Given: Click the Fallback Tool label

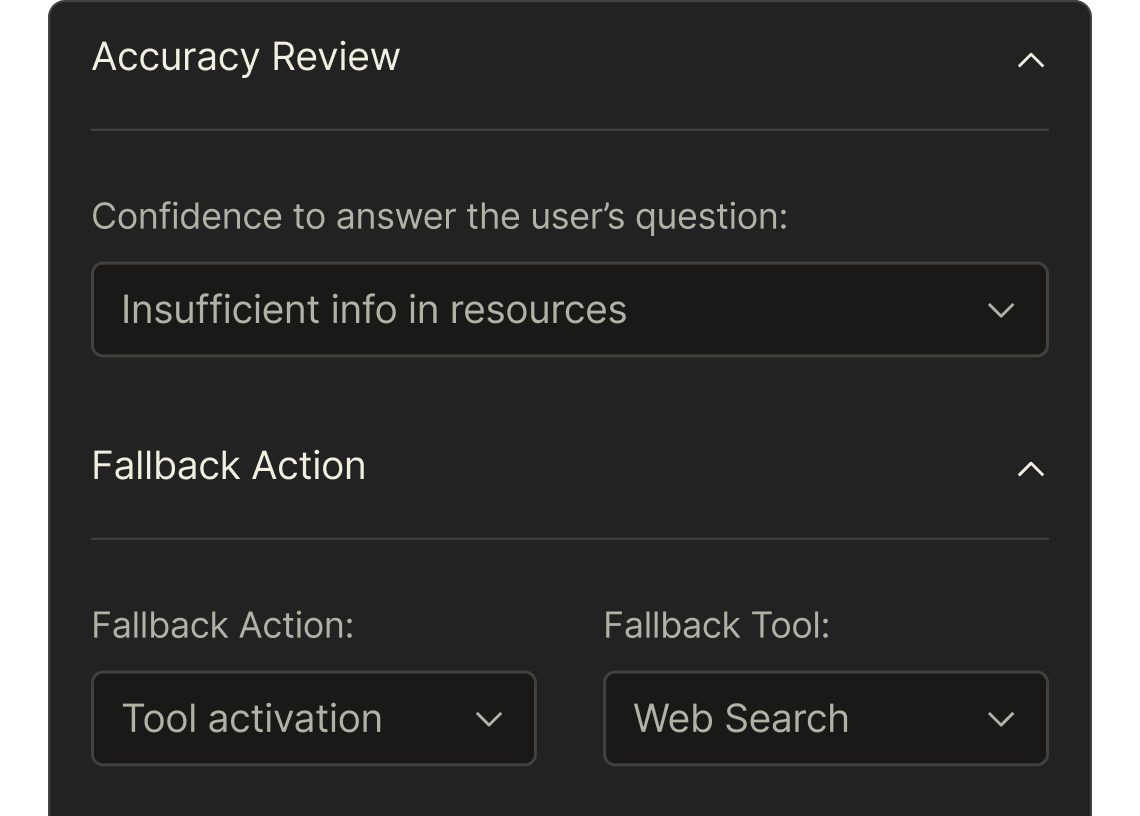Looking at the screenshot, I should [716, 624].
